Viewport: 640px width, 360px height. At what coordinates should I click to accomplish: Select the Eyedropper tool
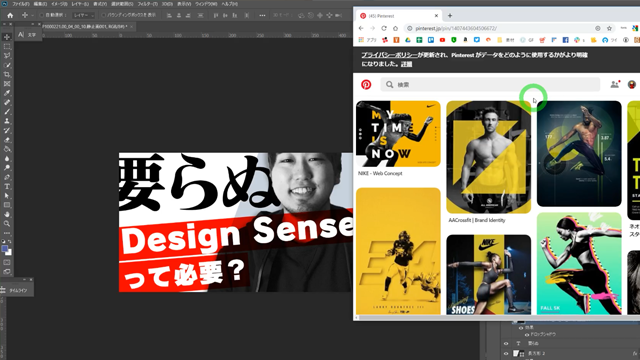pos(7,93)
